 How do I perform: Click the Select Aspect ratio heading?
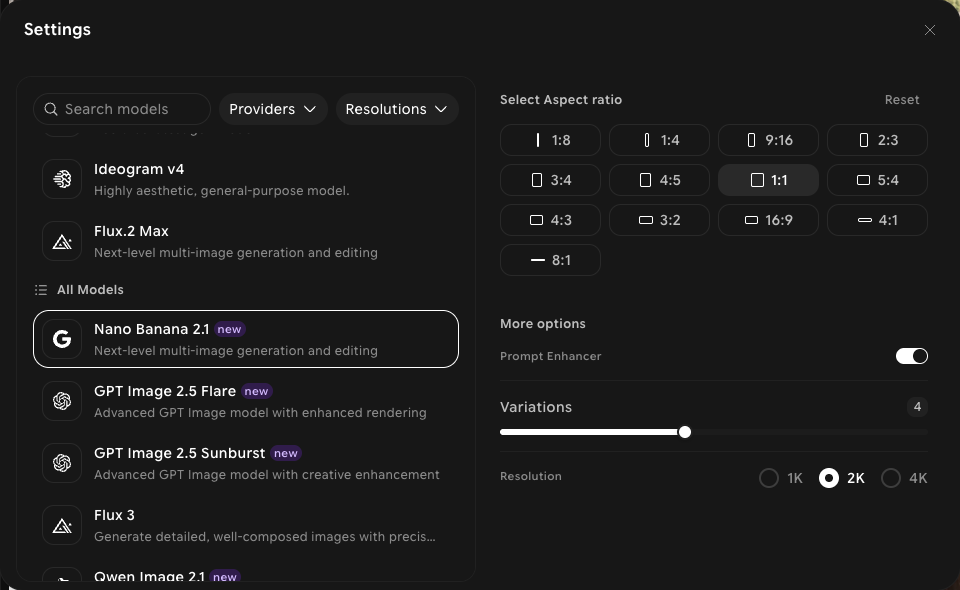tap(561, 100)
